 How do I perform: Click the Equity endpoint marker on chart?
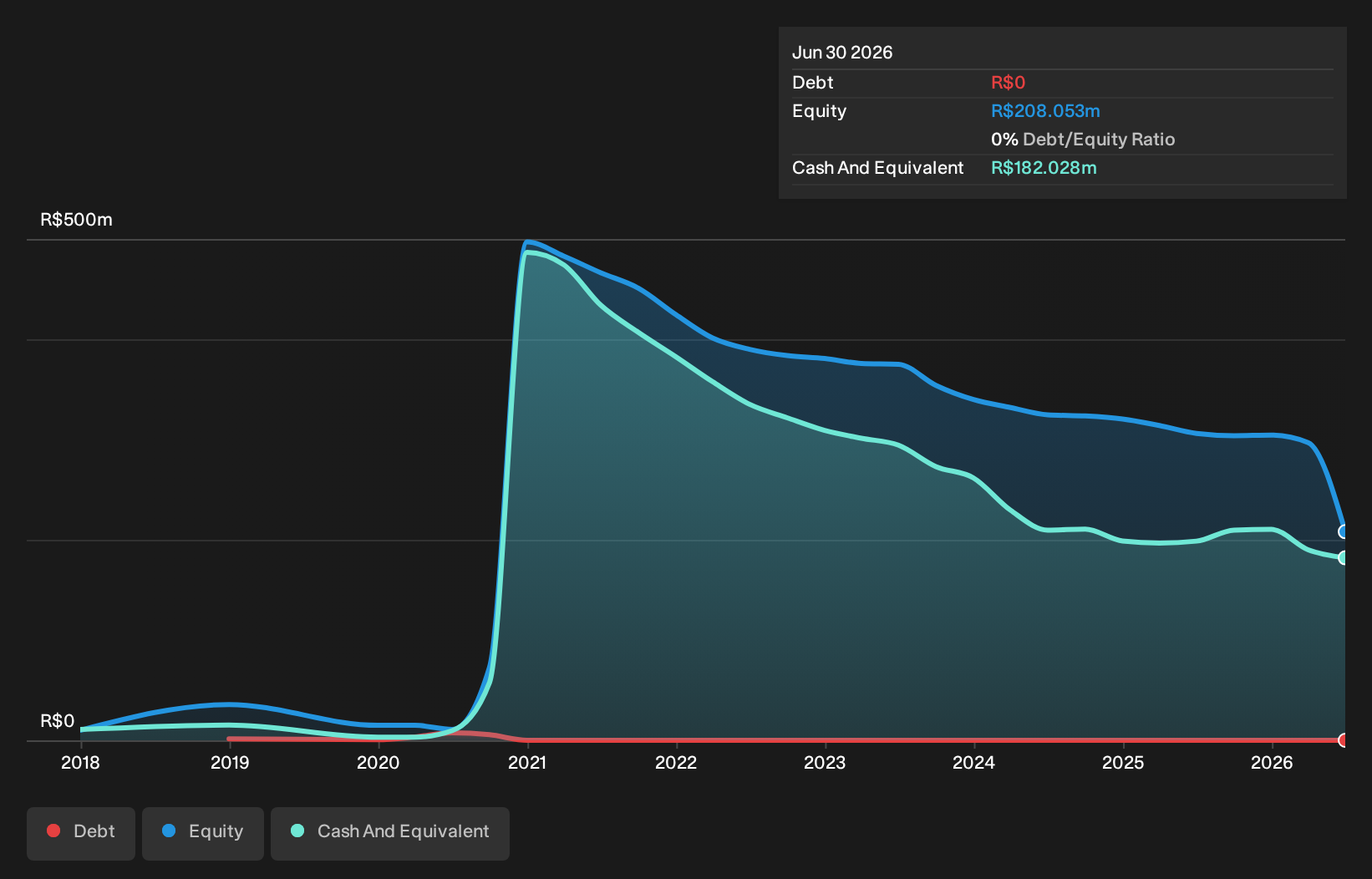[1344, 531]
